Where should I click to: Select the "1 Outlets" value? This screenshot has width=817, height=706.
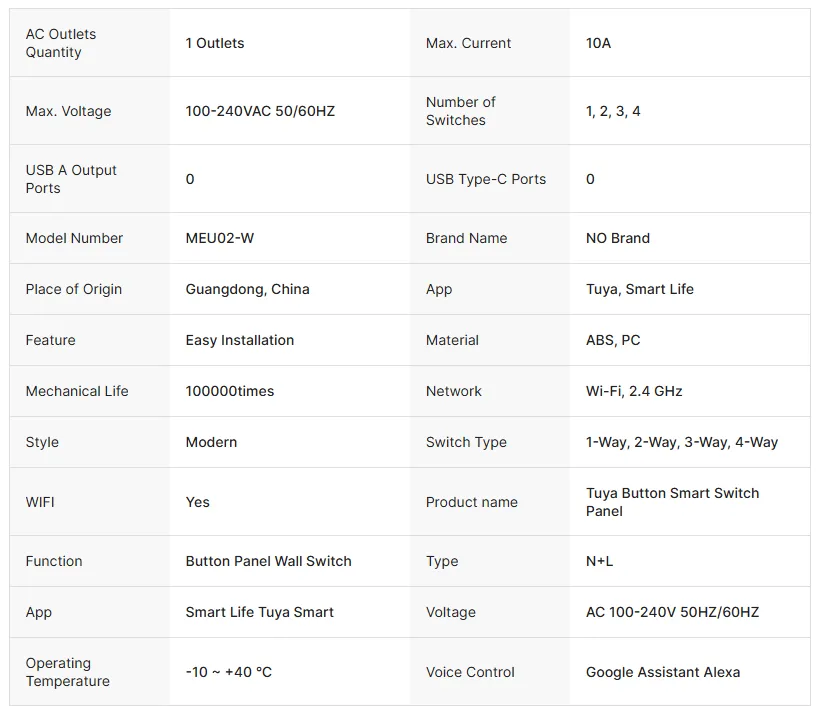click(x=215, y=43)
